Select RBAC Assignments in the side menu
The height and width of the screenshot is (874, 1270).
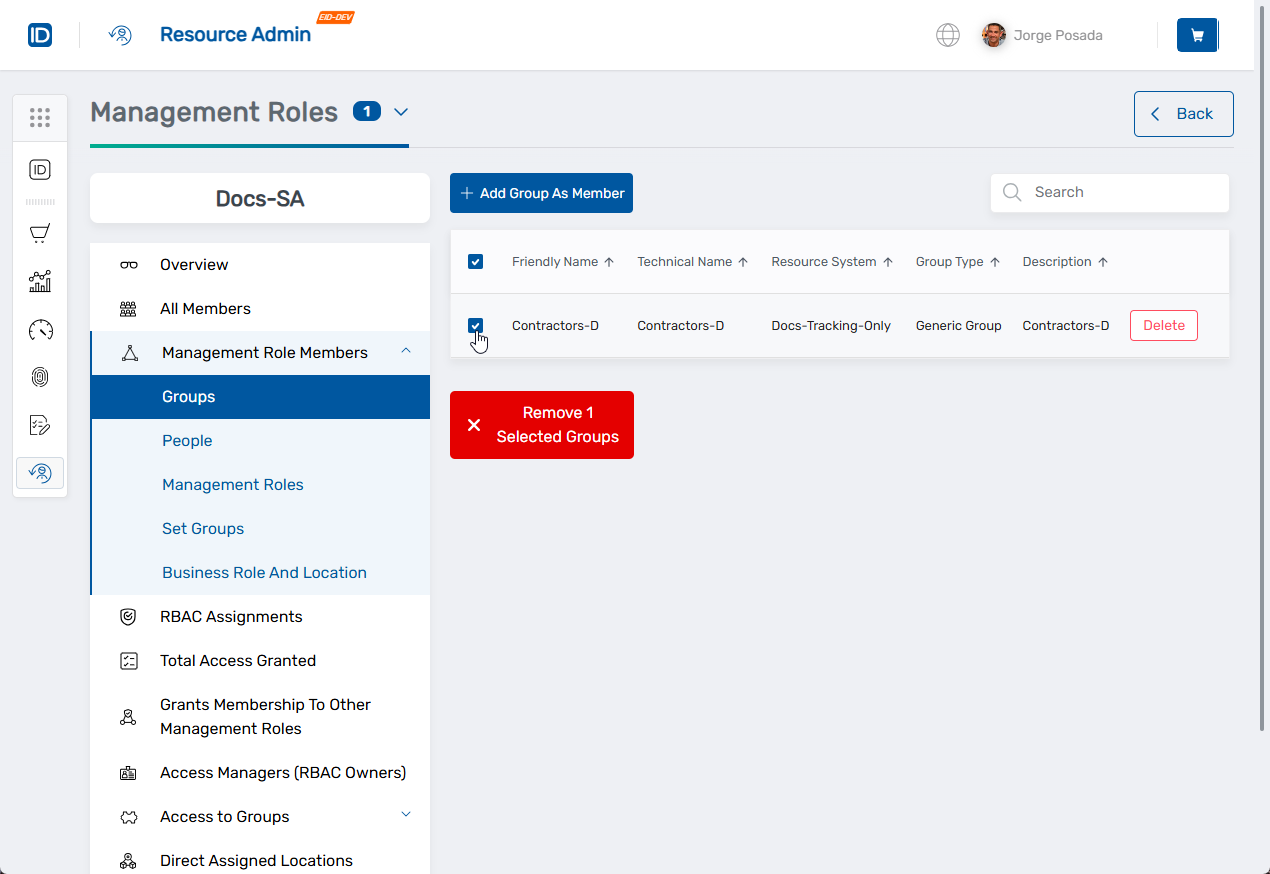coord(231,617)
